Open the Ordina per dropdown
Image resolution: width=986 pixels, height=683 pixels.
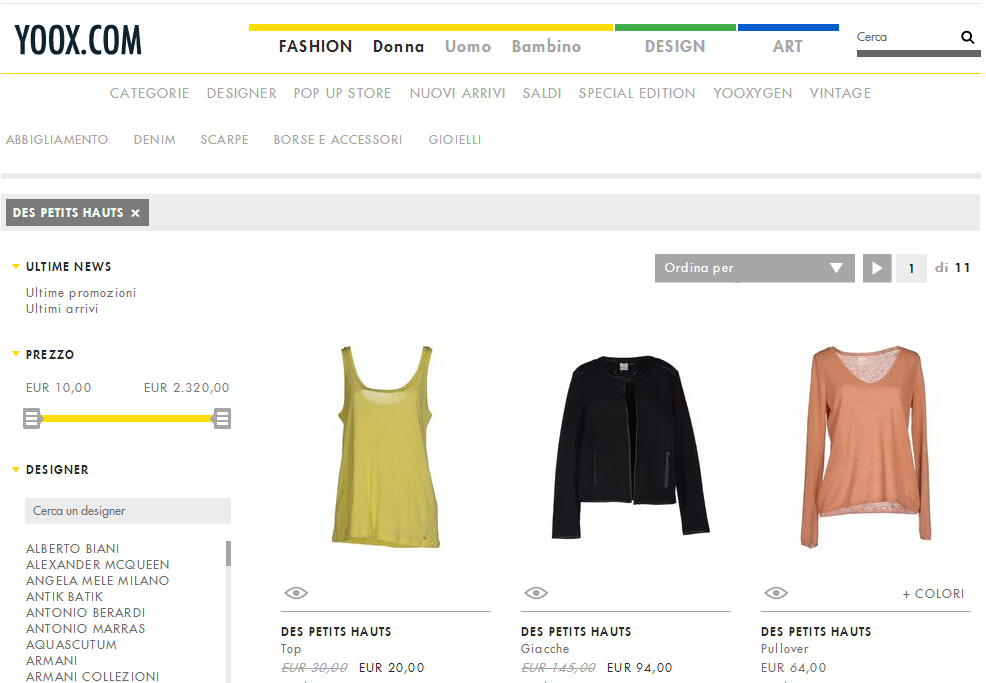coord(755,269)
